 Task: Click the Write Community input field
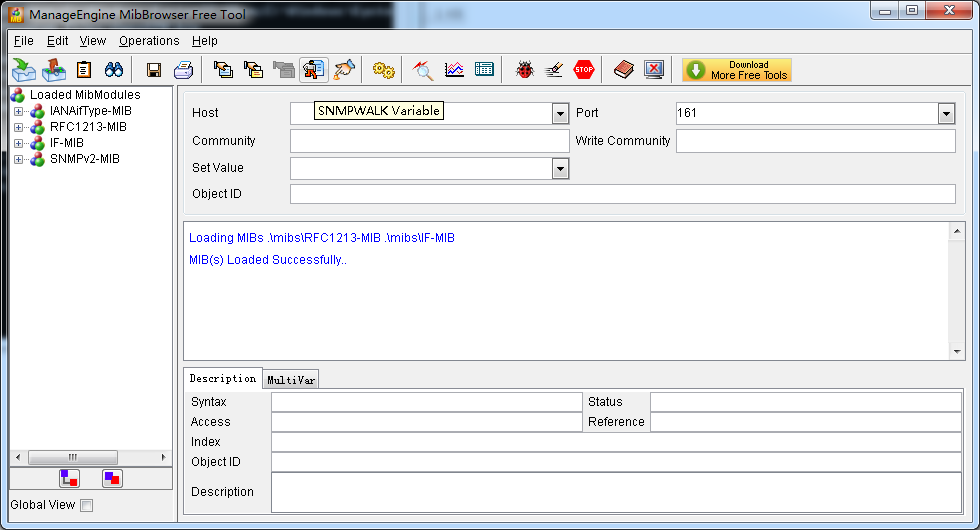tap(816, 141)
